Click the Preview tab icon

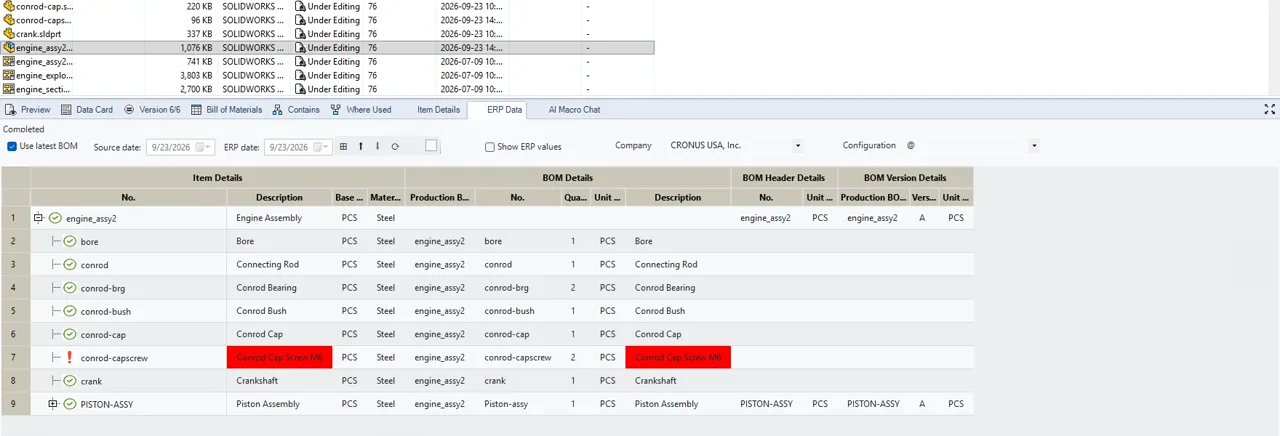[x=10, y=109]
